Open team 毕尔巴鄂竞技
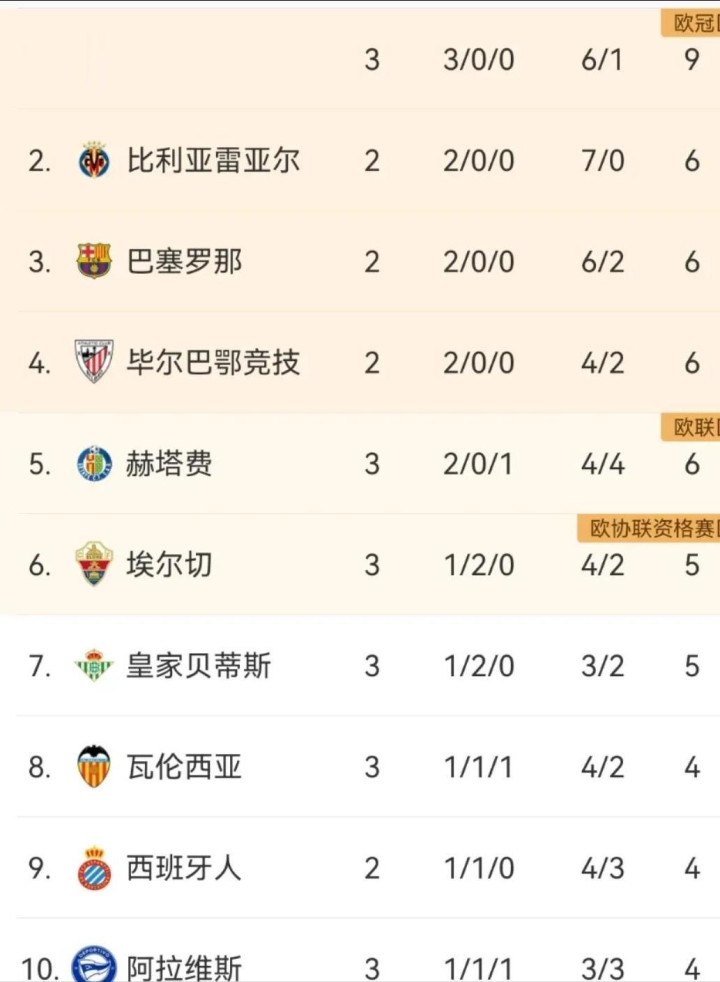Screen dimensions: 720x982 (213, 362)
